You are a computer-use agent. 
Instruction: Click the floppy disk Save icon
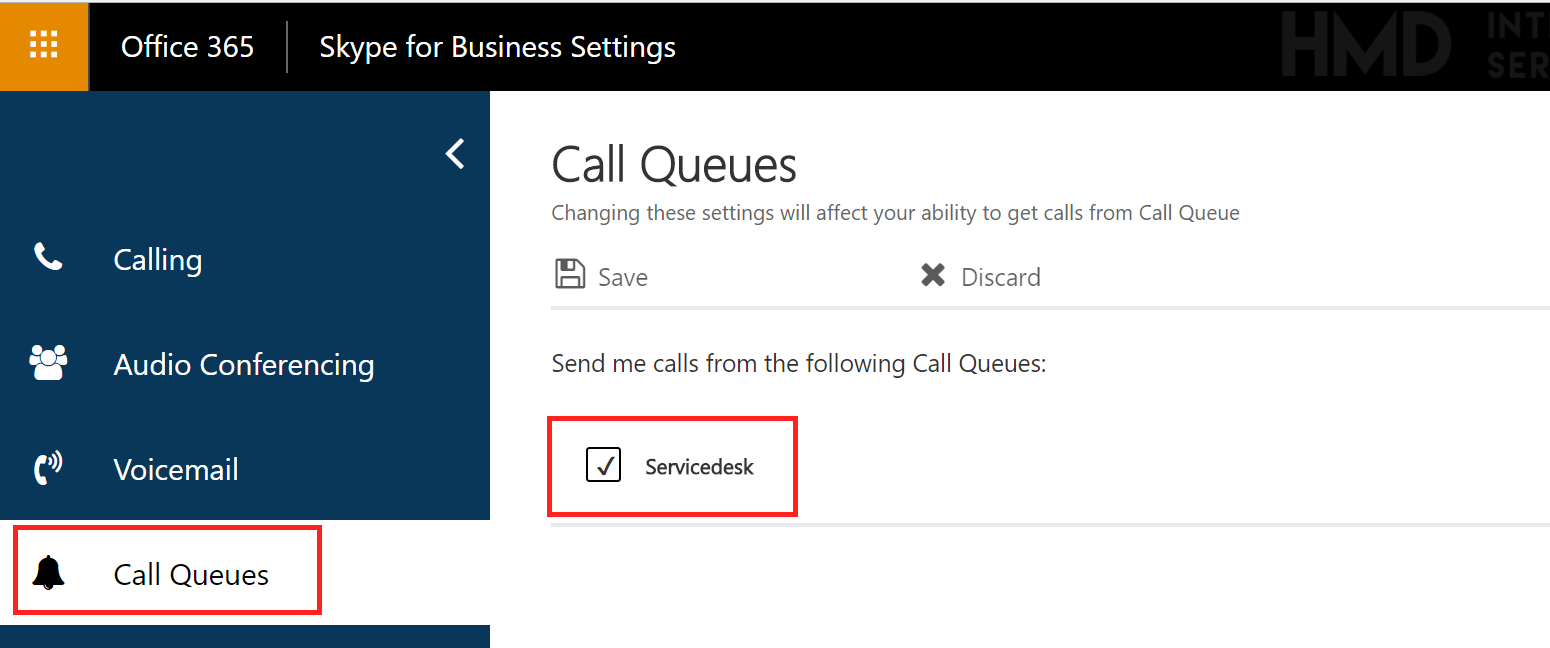570,275
